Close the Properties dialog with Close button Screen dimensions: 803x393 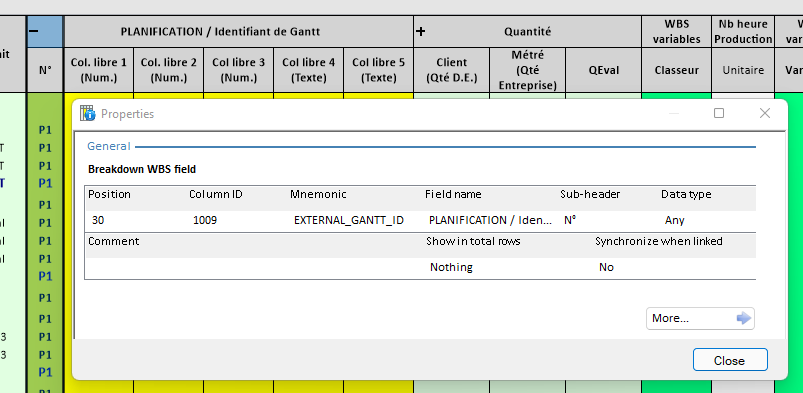(x=730, y=361)
